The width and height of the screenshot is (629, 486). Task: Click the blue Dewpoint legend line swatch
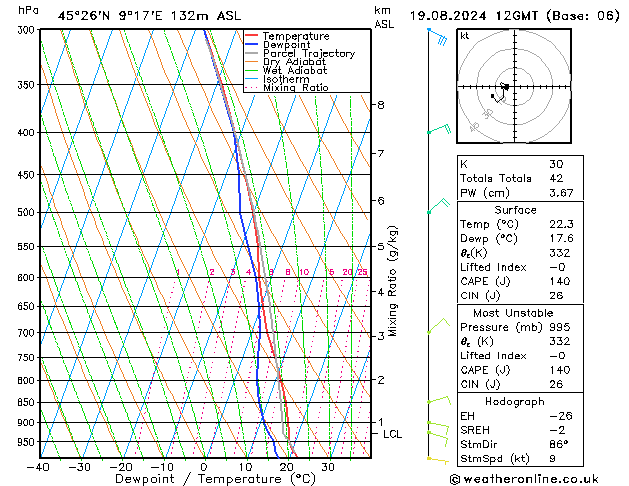252,44
